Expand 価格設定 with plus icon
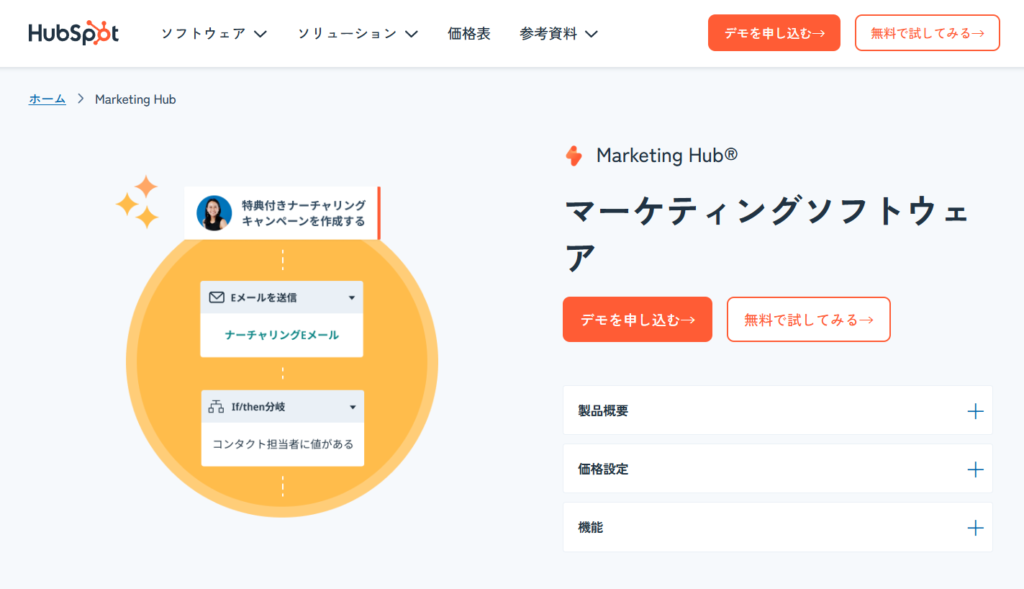Image resolution: width=1024 pixels, height=589 pixels. pyautogui.click(x=975, y=470)
